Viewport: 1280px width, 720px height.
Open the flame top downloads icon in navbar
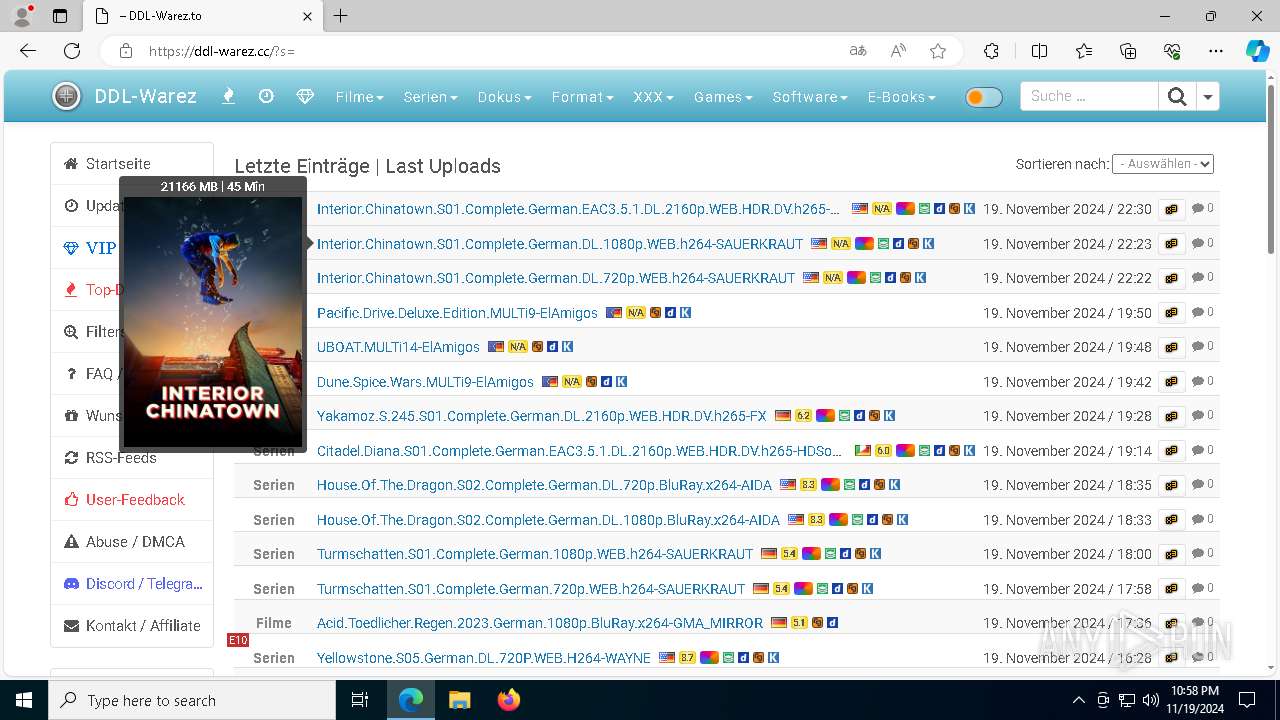228,96
